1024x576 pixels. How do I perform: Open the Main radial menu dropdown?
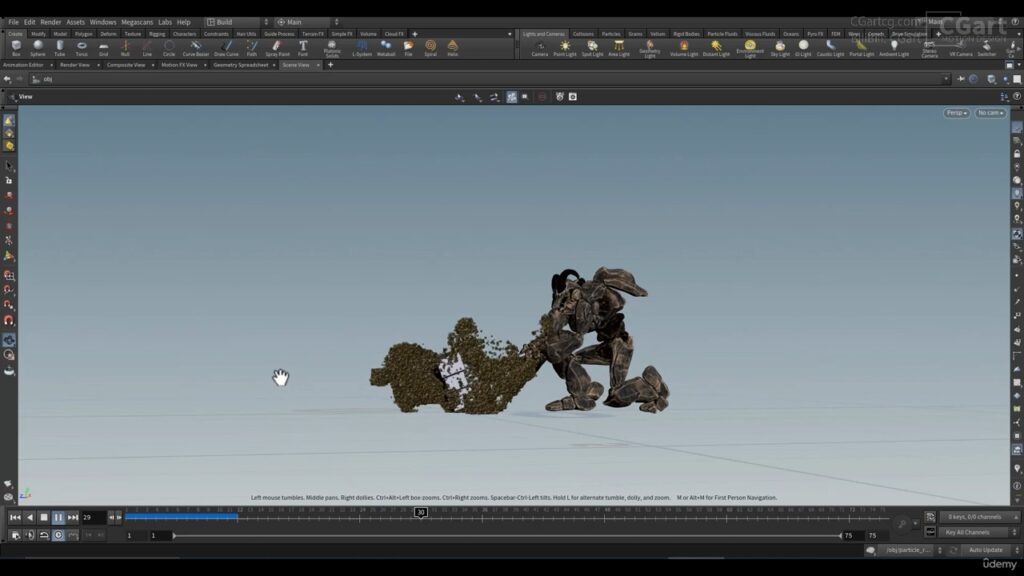pyautogui.click(x=307, y=22)
